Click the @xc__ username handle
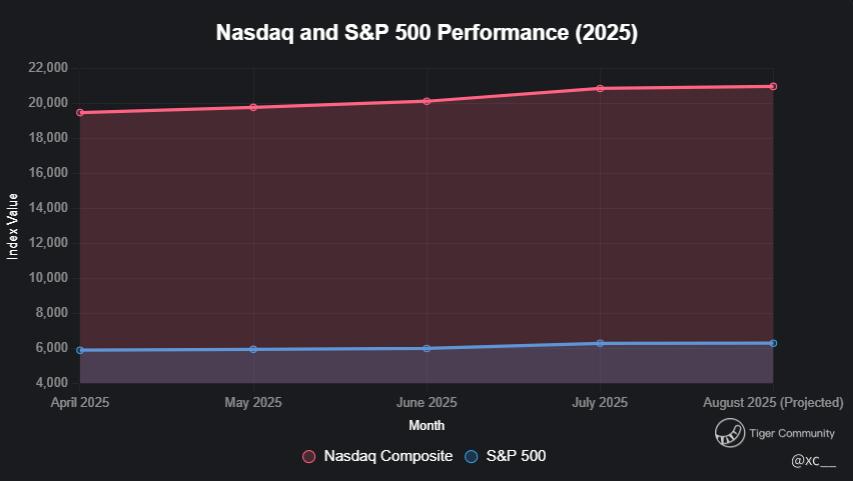Viewport: 853px width, 481px height. pyautogui.click(x=813, y=460)
